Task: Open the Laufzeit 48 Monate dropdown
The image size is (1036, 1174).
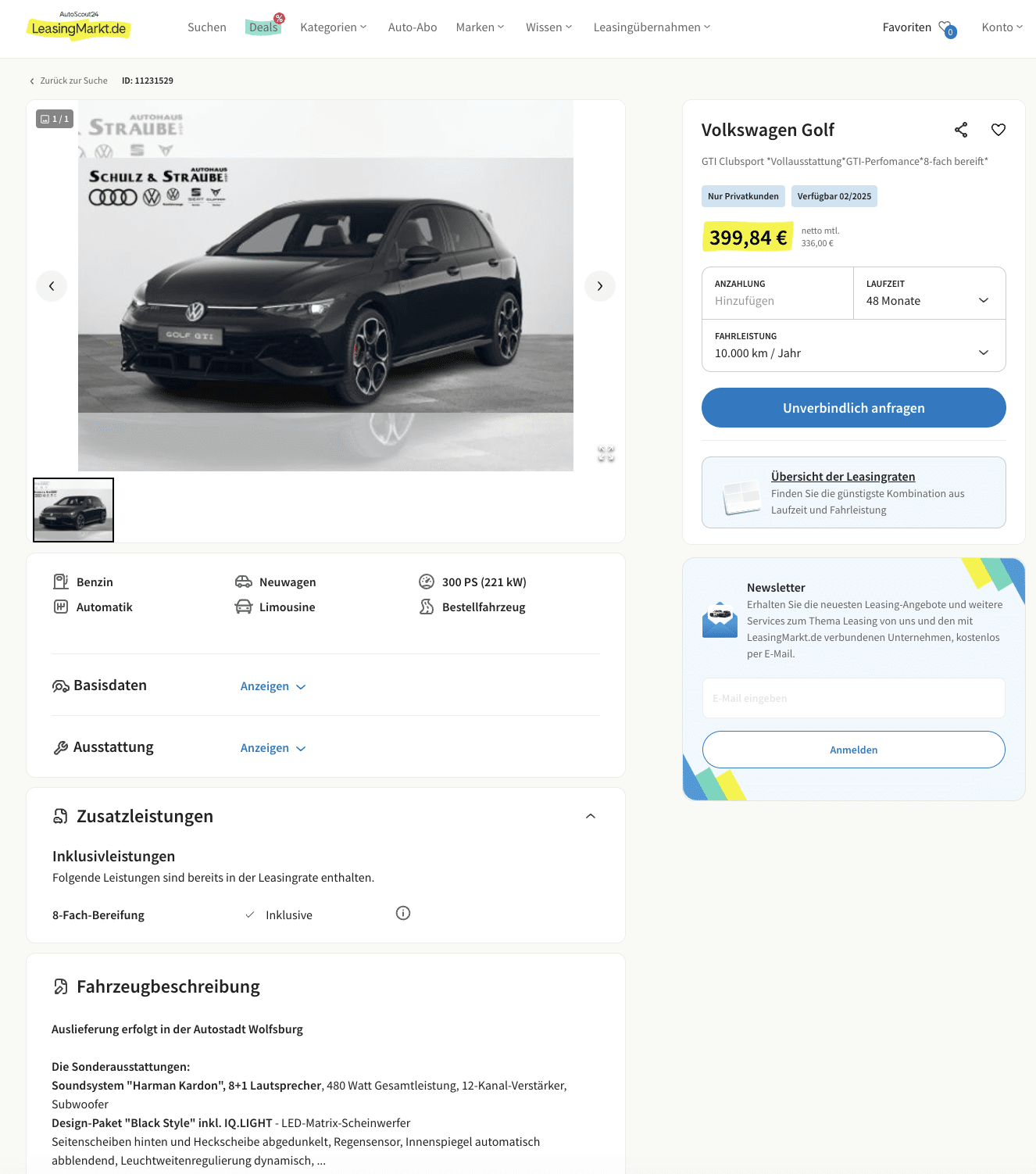Action: 930,293
